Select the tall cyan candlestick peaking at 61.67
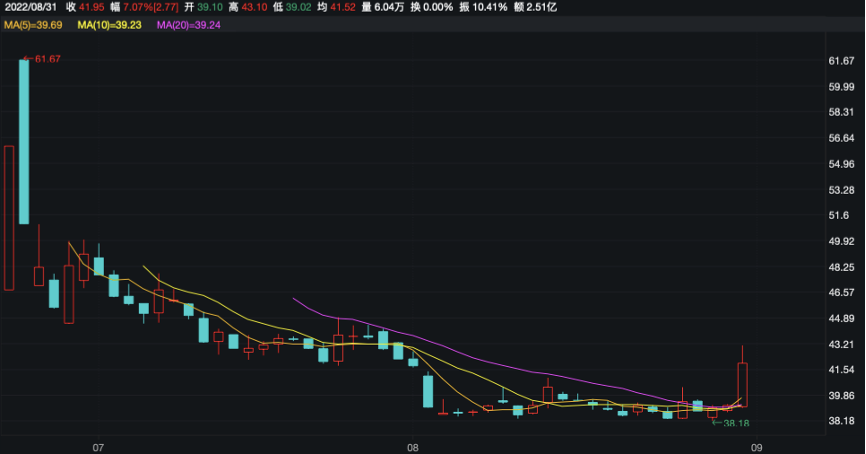 (x=24, y=141)
